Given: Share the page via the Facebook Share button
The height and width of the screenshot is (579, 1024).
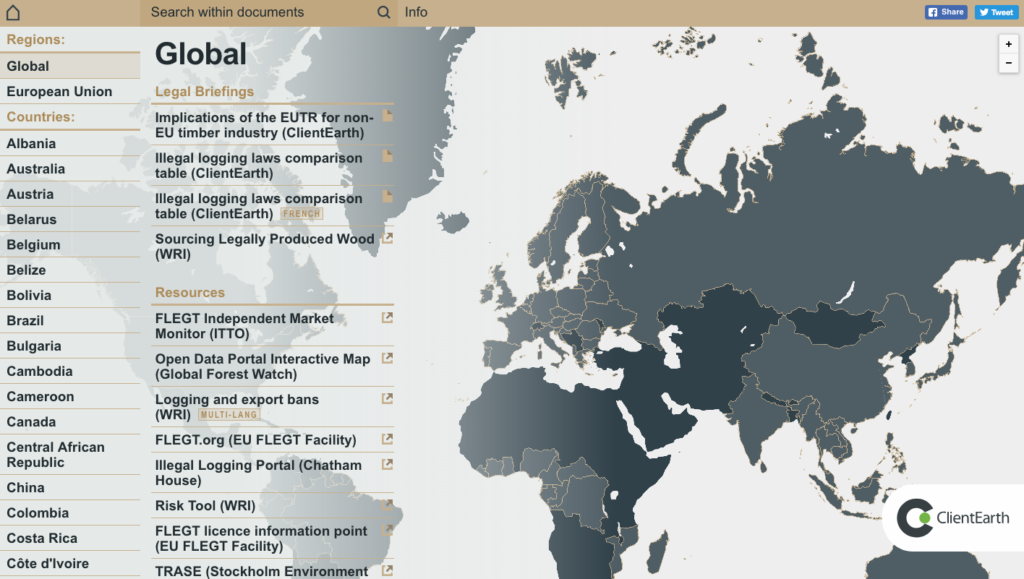Looking at the screenshot, I should click(x=944, y=11).
